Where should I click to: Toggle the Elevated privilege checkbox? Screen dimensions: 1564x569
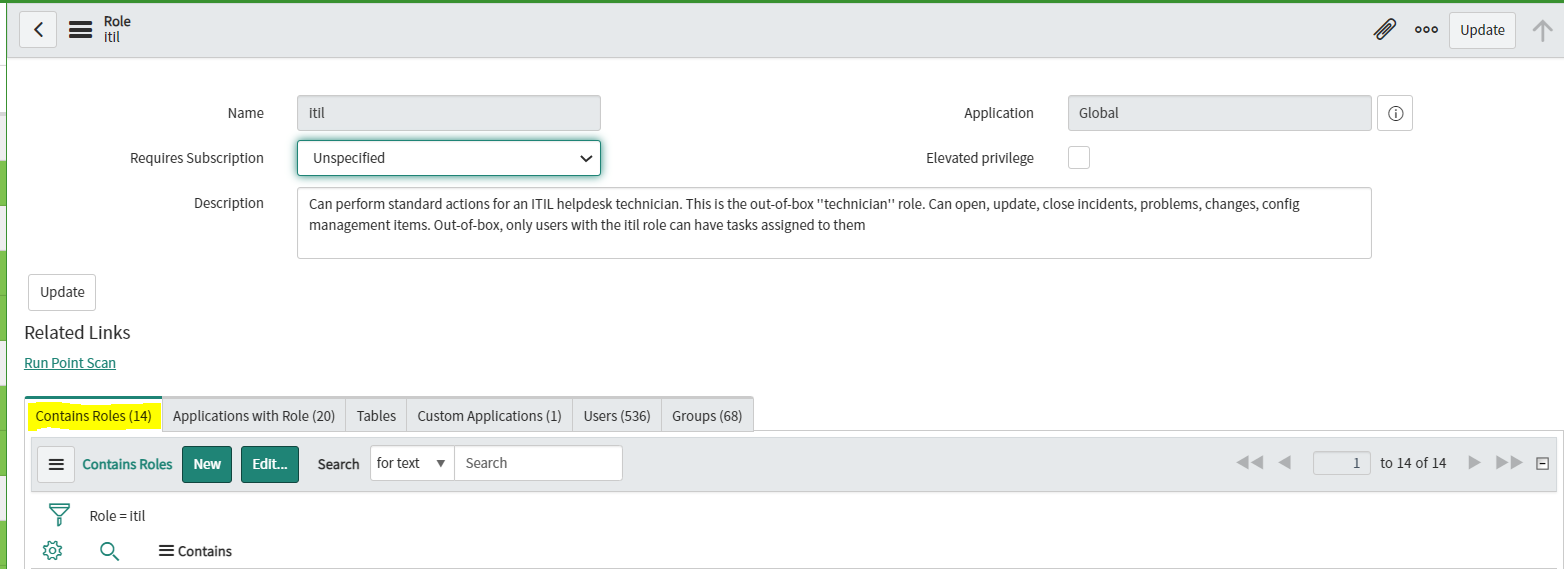(x=1079, y=158)
